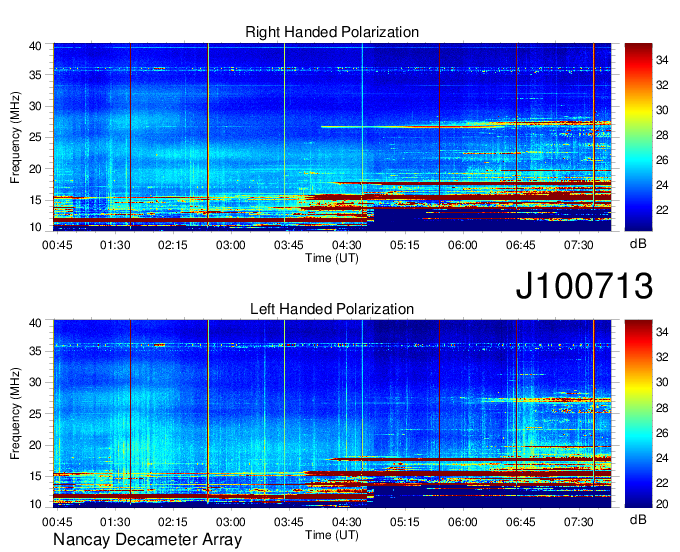Click the 03:00 tick under the right-handed plot
Image resolution: width=680 pixels, height=552 pixels.
coord(231,245)
